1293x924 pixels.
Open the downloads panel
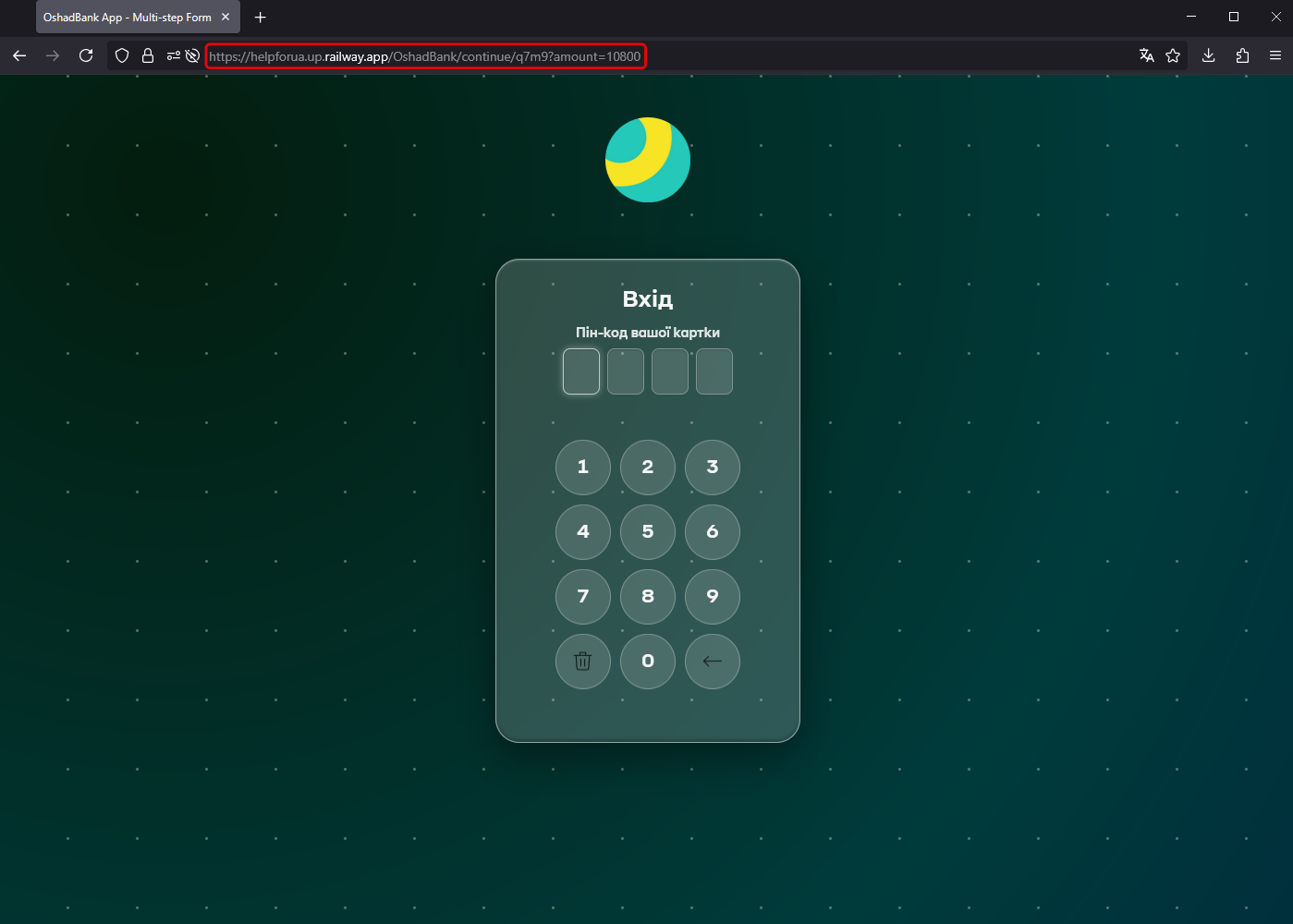pos(1208,55)
